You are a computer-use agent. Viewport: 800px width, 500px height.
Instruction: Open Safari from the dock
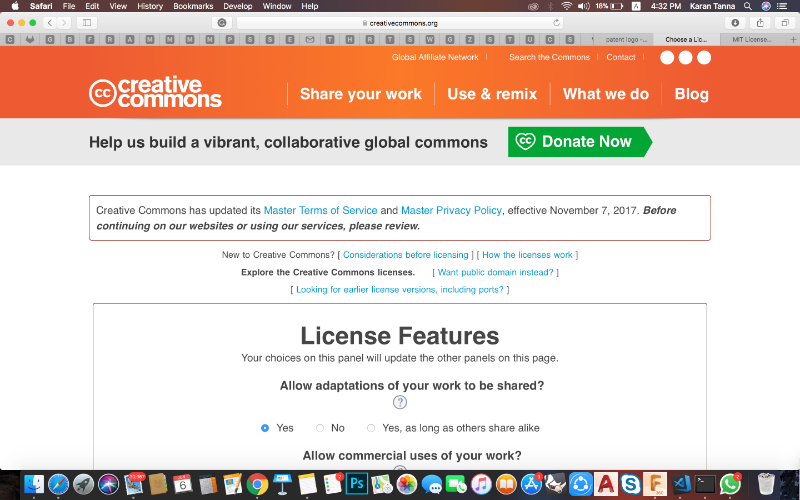(59, 484)
